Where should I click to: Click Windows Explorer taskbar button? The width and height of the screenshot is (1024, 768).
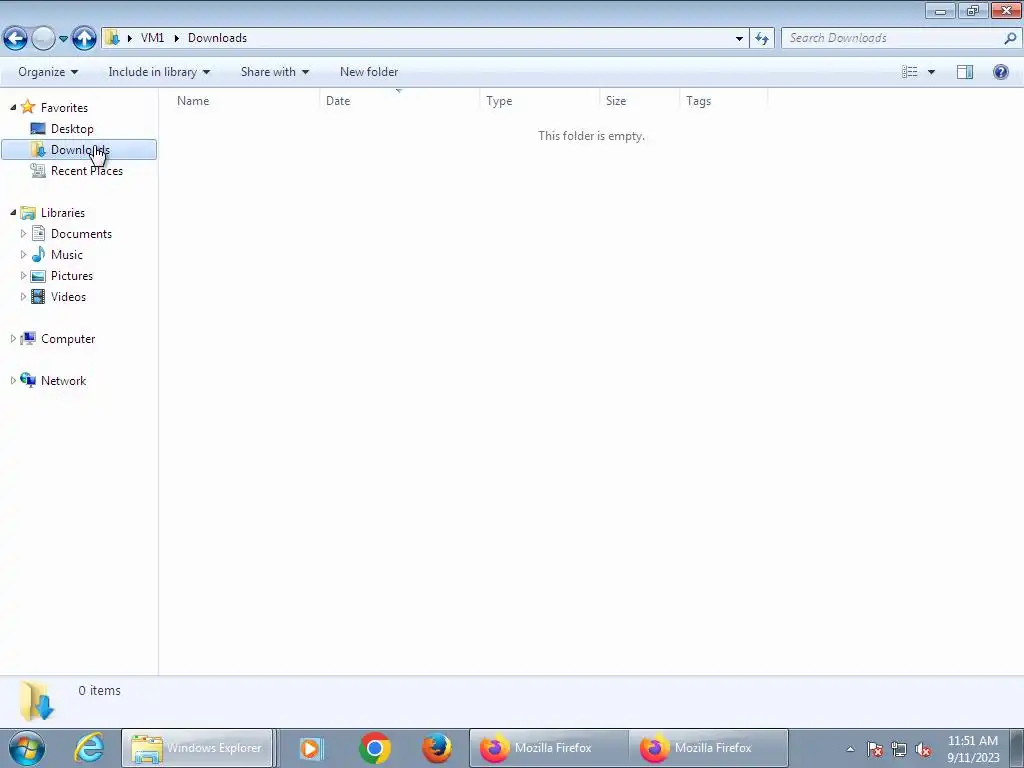coord(197,748)
